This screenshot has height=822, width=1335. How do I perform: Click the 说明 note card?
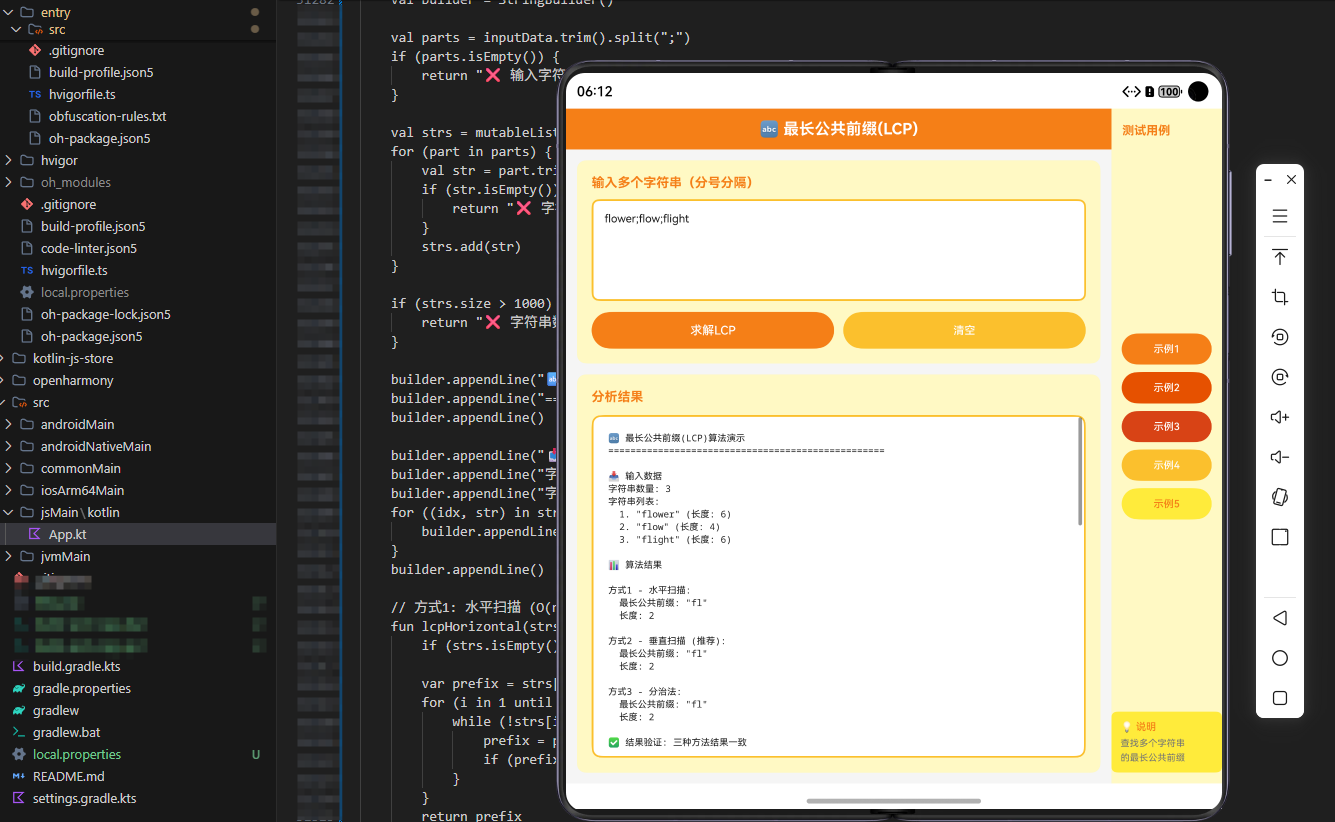pos(1166,742)
